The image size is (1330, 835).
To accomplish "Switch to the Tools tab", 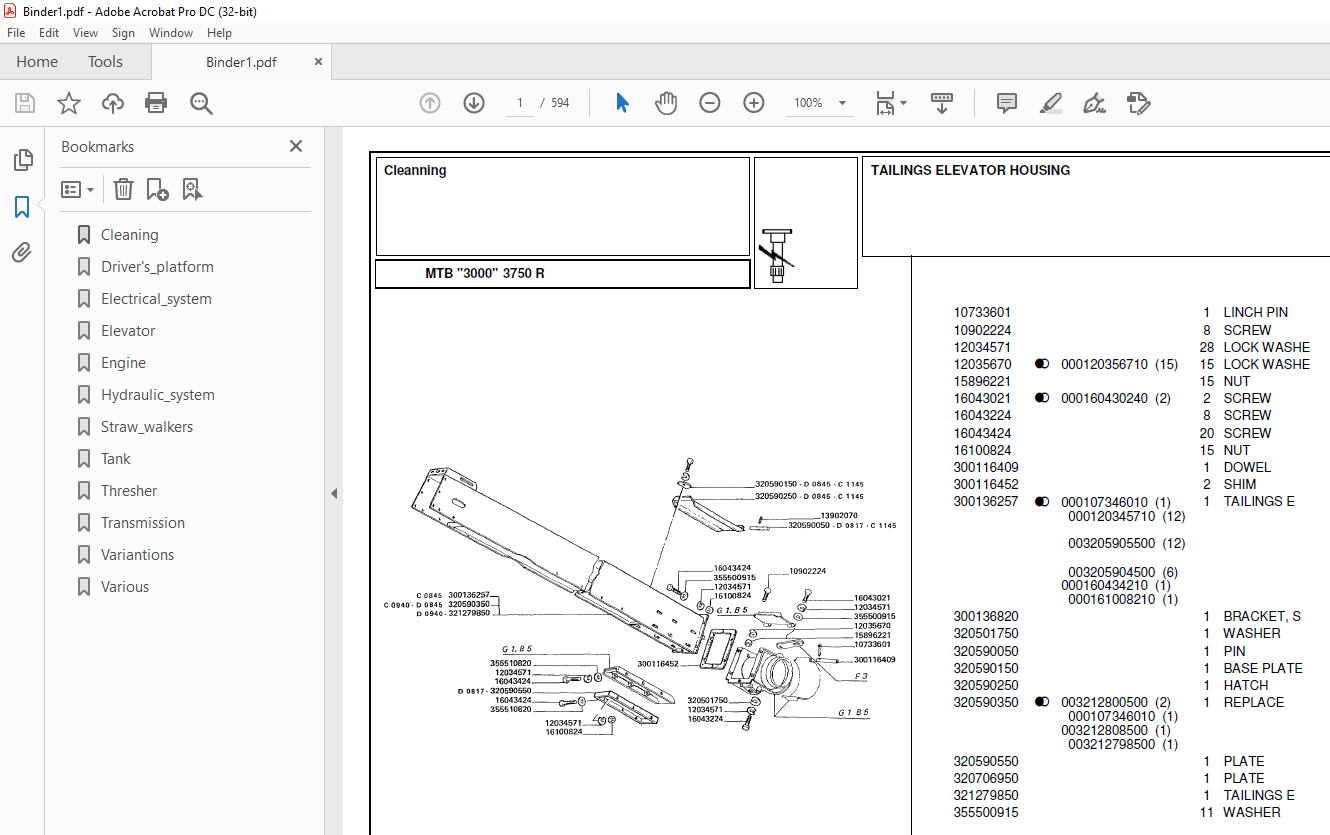I will 105,62.
